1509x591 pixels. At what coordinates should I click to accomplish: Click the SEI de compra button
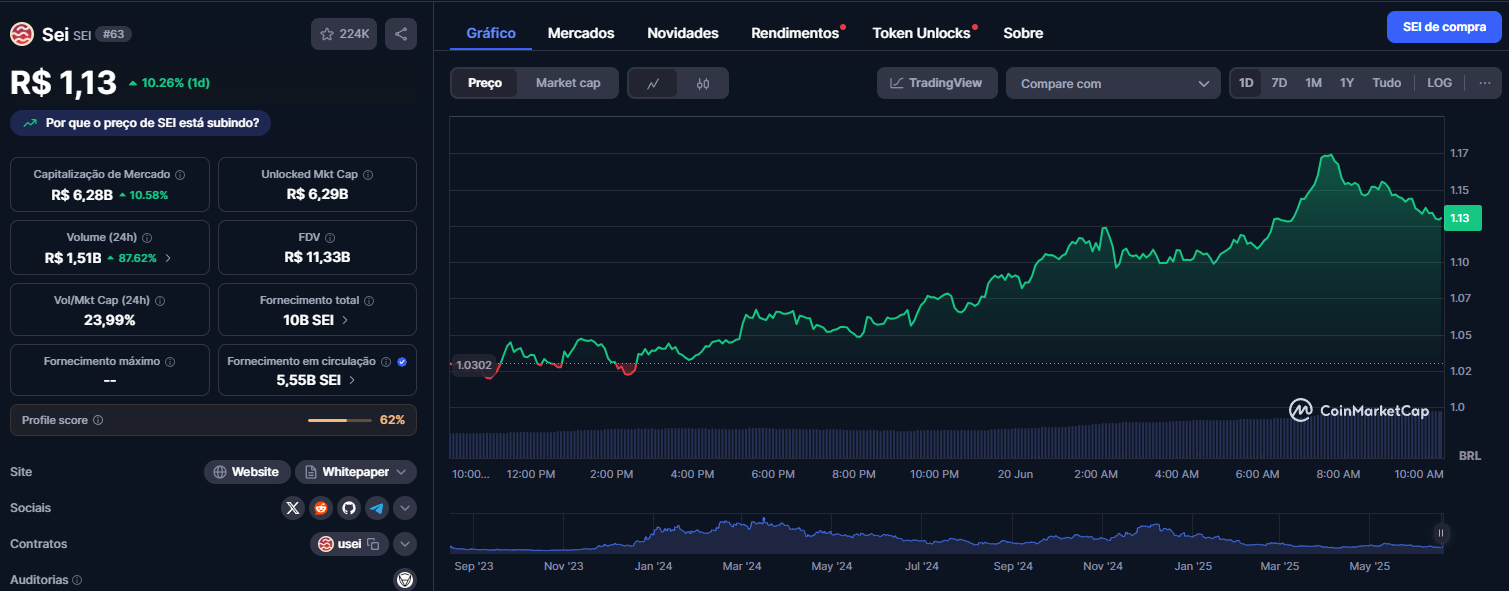tap(1444, 27)
